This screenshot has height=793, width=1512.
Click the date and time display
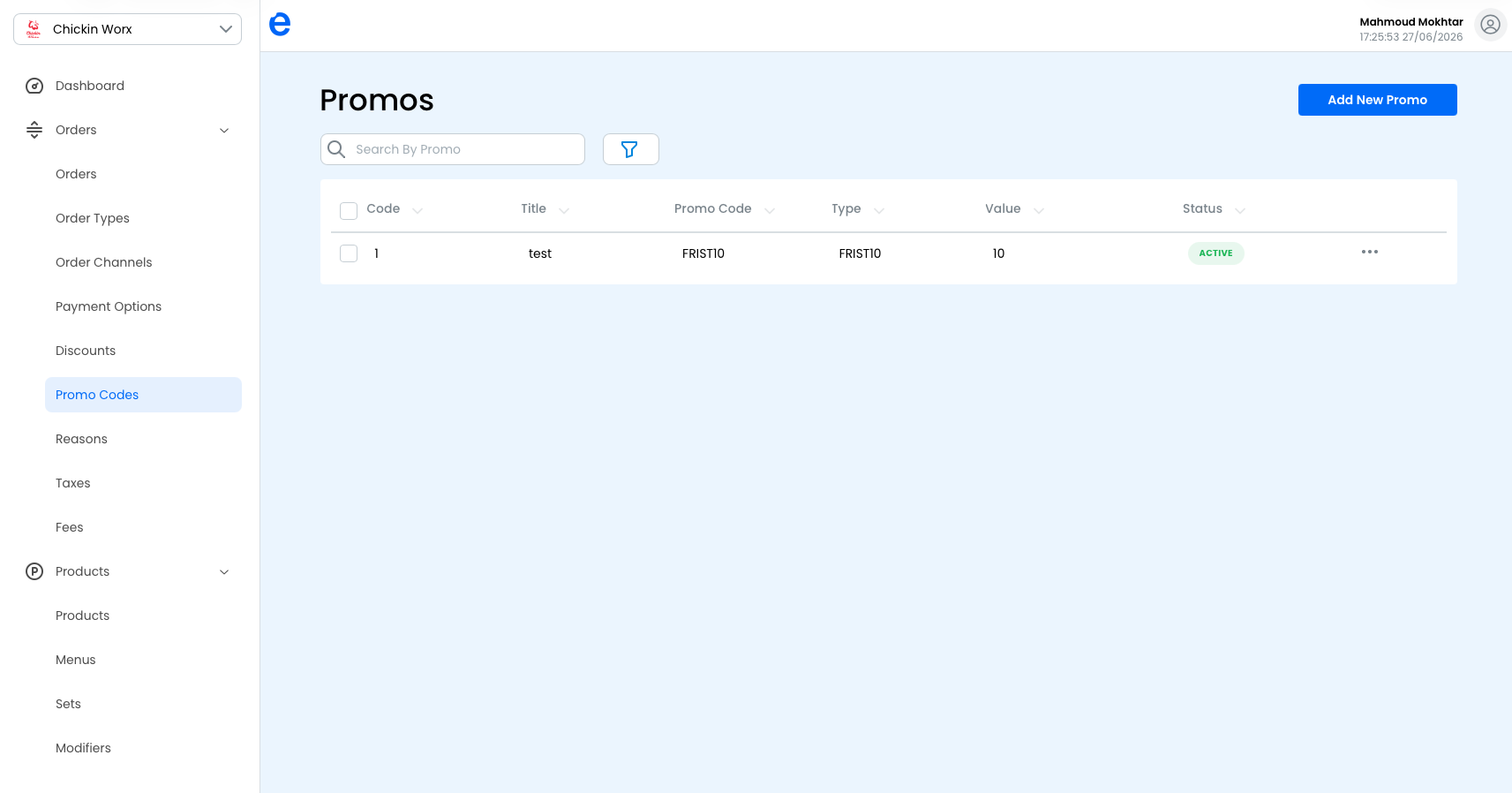tap(1411, 37)
